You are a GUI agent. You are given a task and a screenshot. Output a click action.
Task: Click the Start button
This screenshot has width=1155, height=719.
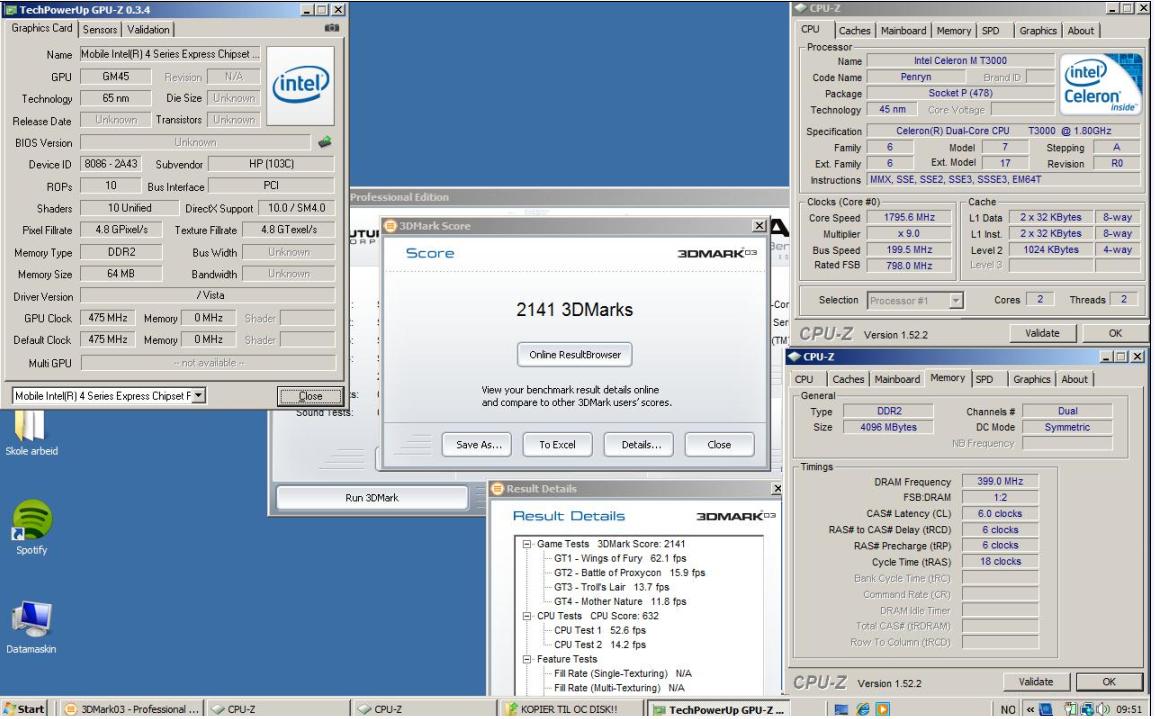(x=24, y=709)
